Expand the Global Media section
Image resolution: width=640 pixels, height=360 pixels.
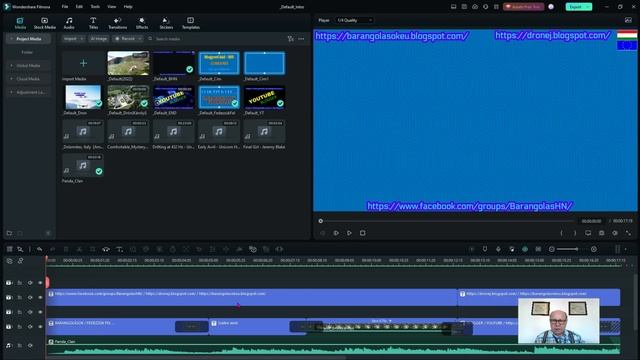coord(11,65)
